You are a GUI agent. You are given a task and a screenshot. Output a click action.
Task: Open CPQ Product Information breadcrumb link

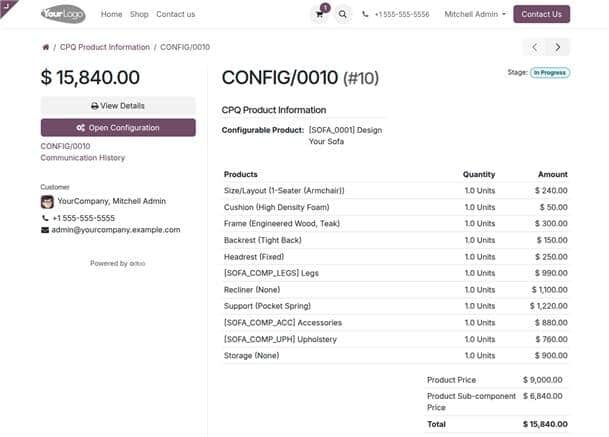pyautogui.click(x=105, y=47)
